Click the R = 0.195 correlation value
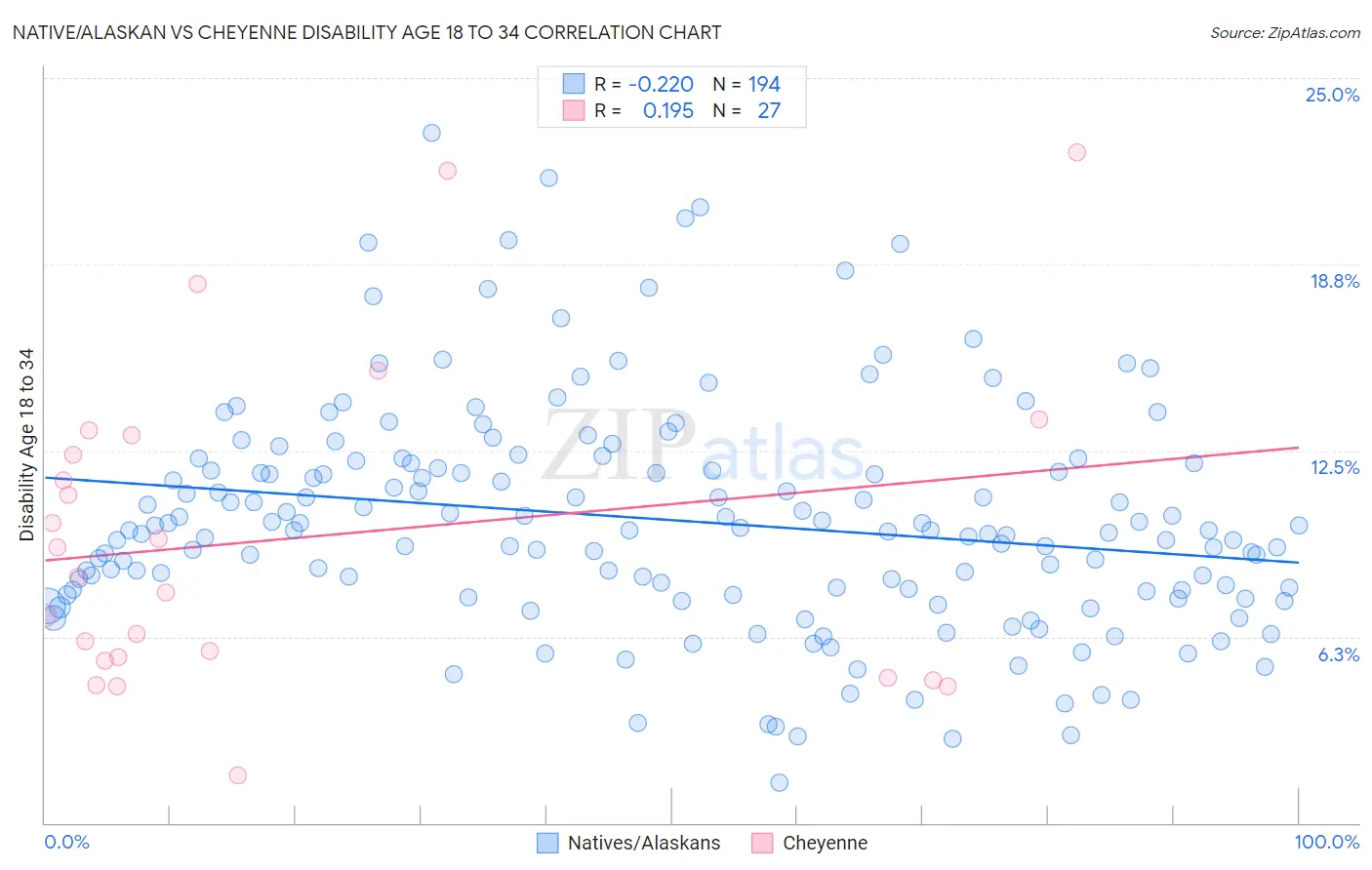Viewport: 1372px width, 870px height. [644, 110]
